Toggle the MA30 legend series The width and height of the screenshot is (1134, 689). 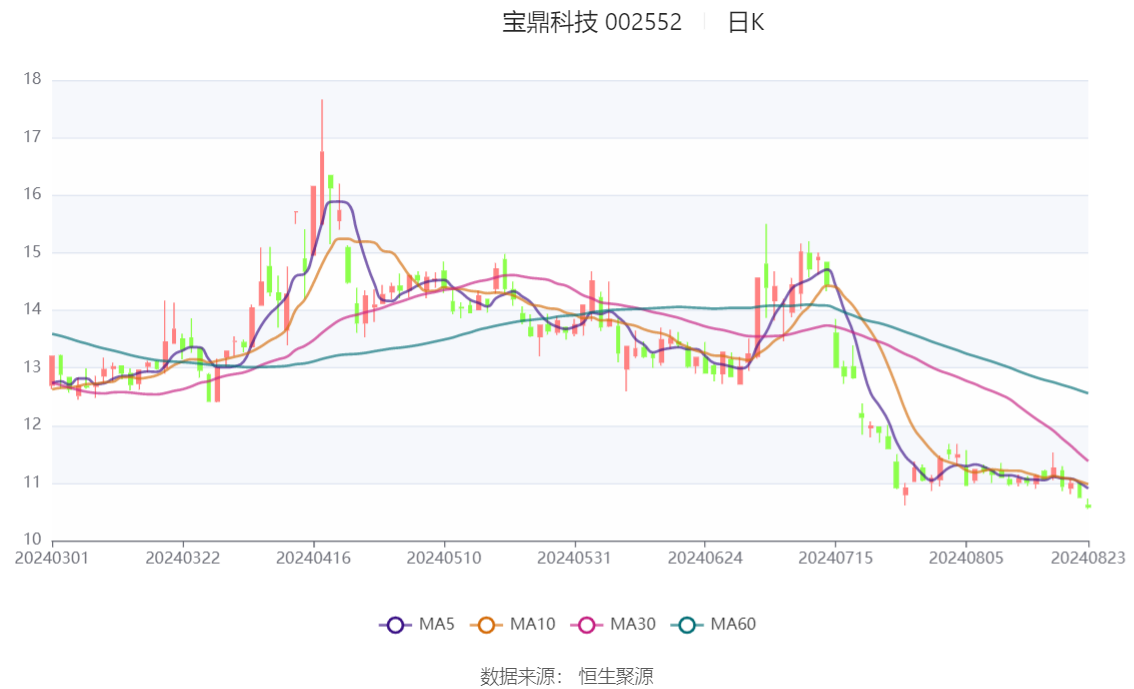pos(613,625)
